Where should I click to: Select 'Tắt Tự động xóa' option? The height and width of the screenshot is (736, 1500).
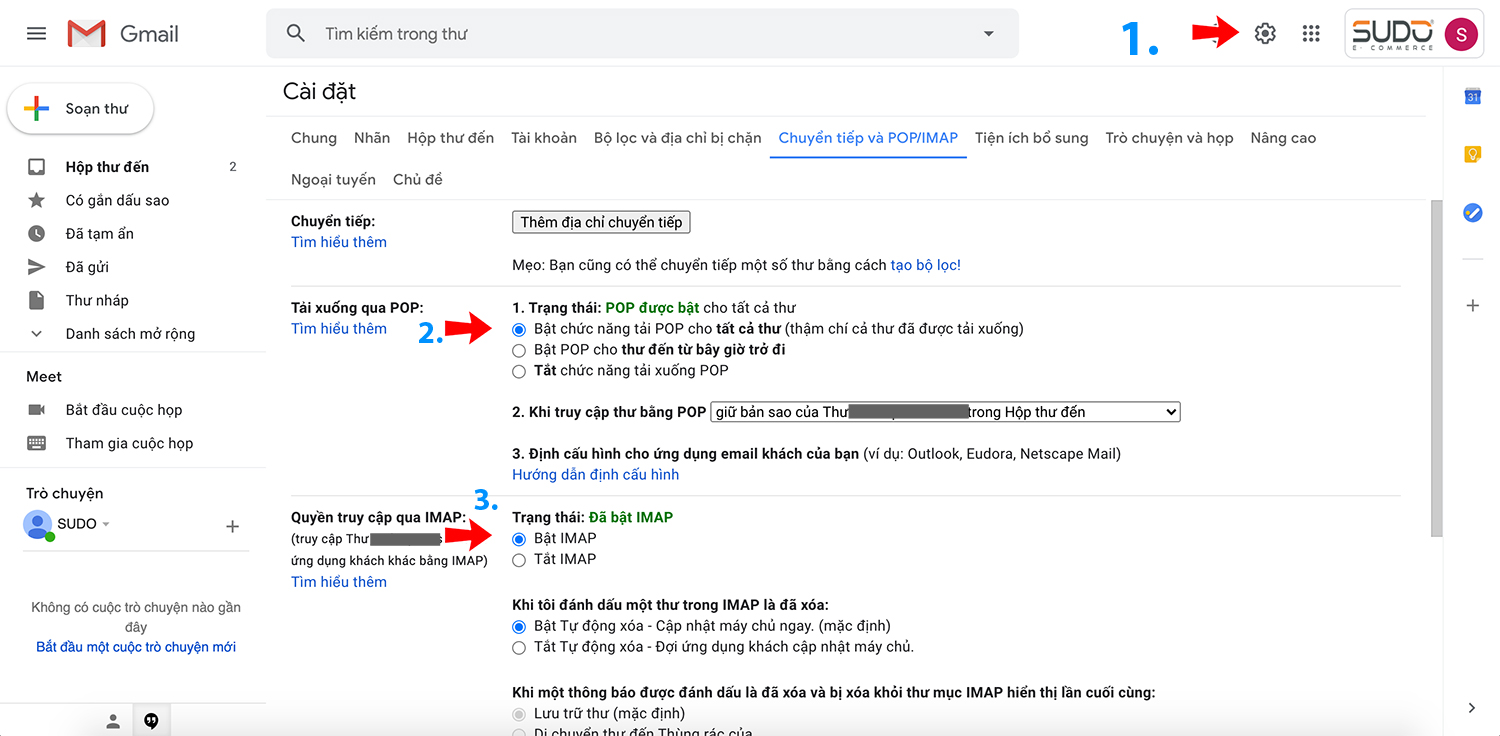click(519, 647)
